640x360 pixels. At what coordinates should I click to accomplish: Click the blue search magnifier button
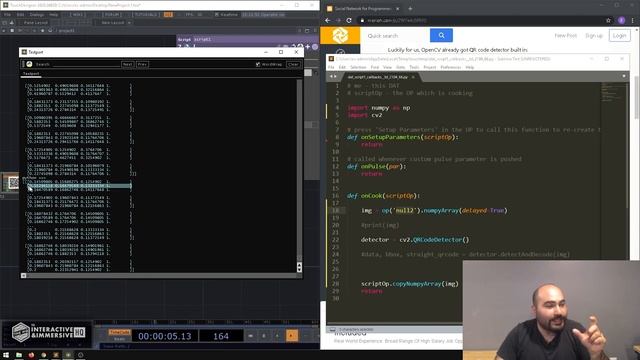pyautogui.click(x=441, y=36)
